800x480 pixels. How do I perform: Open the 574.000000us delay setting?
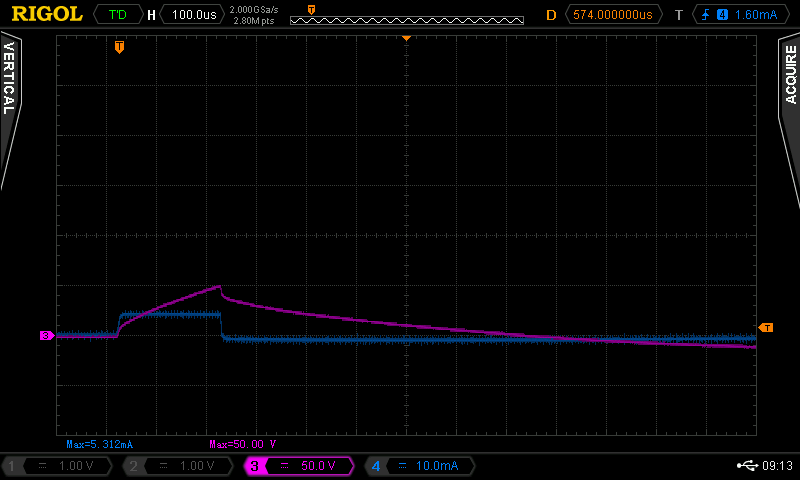[x=612, y=15]
